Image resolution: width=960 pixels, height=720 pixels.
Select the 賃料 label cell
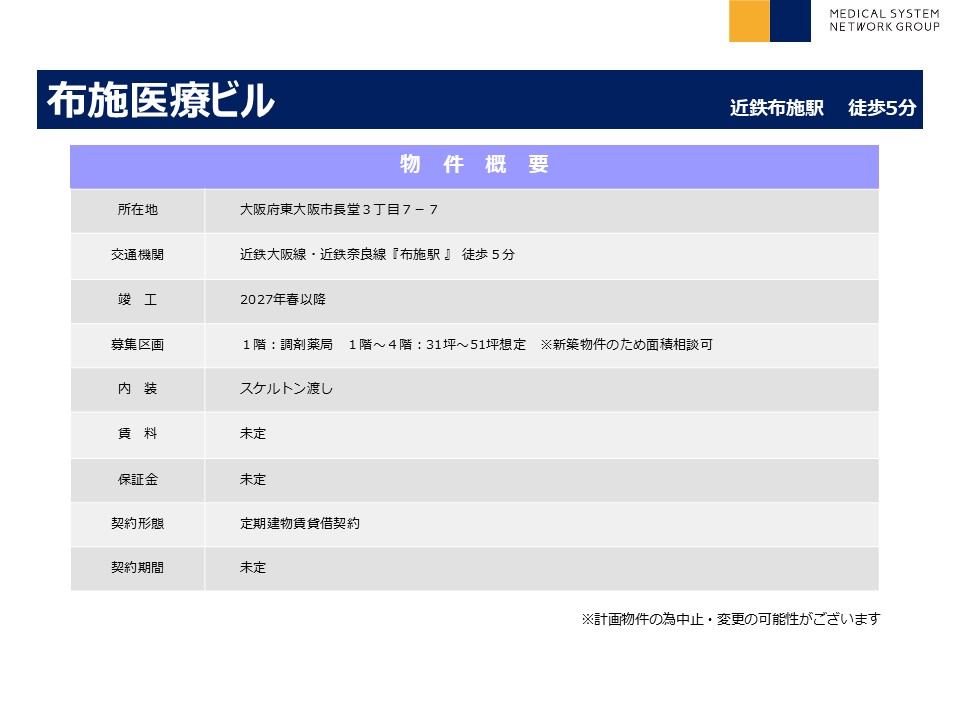coord(137,435)
